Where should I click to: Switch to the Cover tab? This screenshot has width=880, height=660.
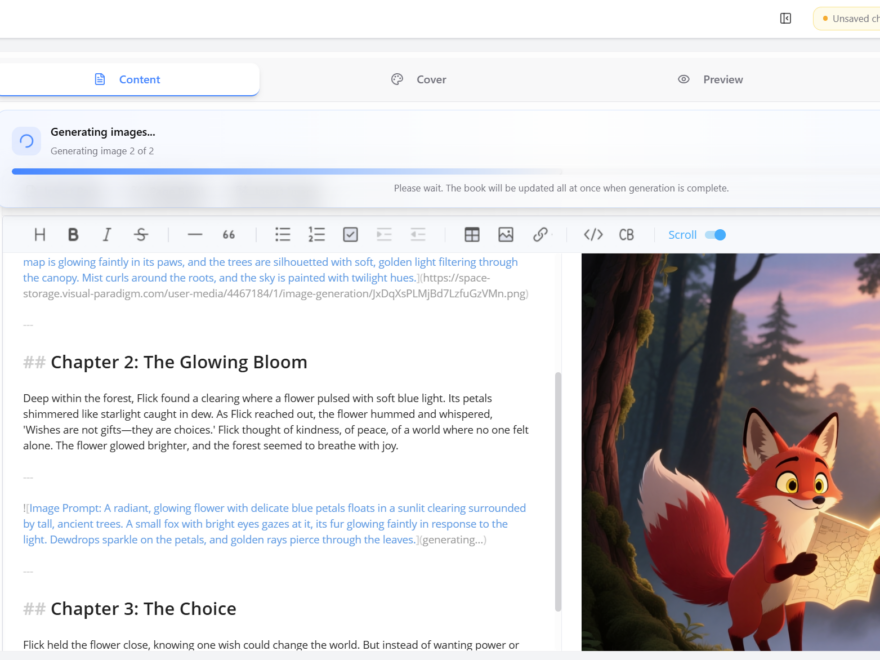coord(419,80)
